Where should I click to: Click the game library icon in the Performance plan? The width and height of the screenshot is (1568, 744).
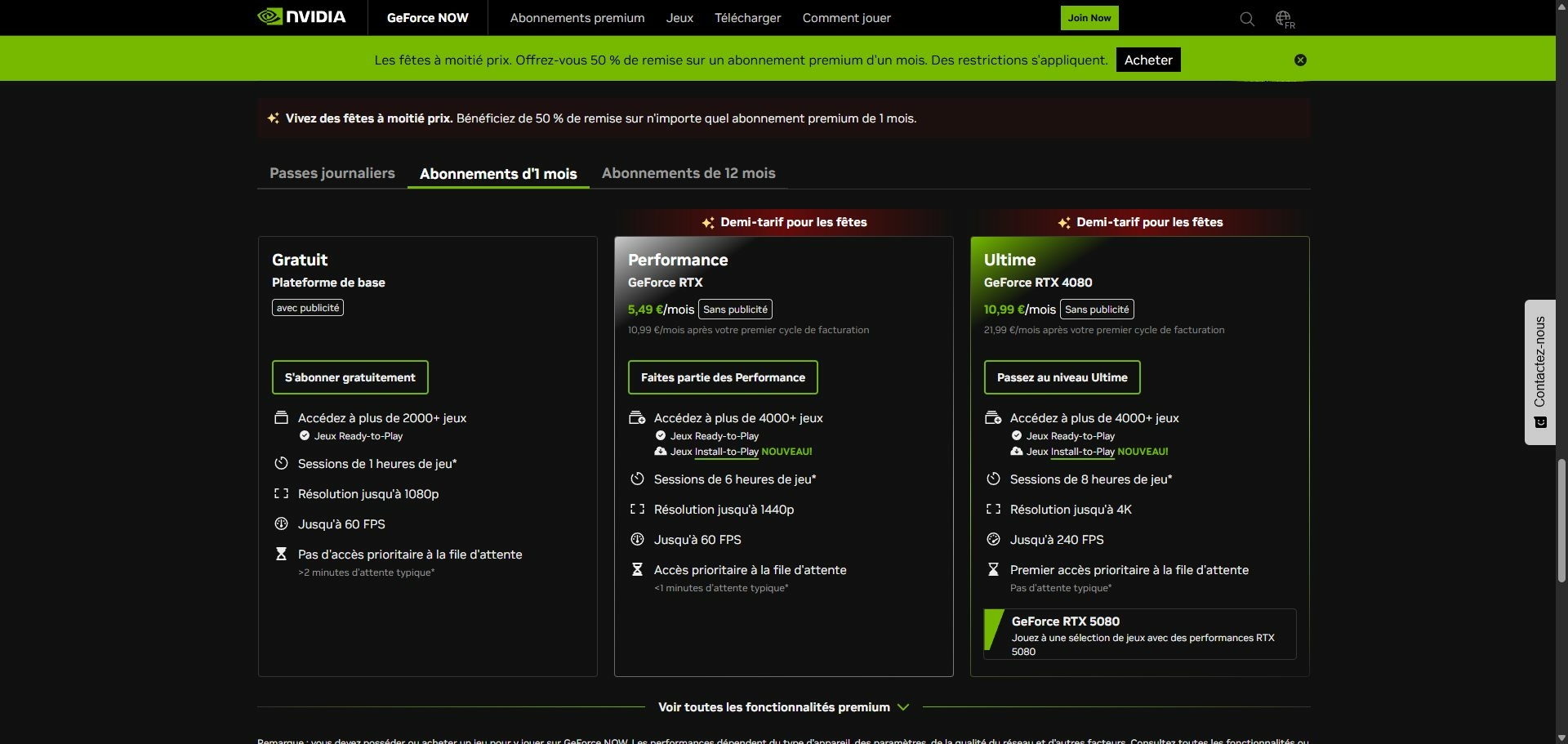coord(638,417)
